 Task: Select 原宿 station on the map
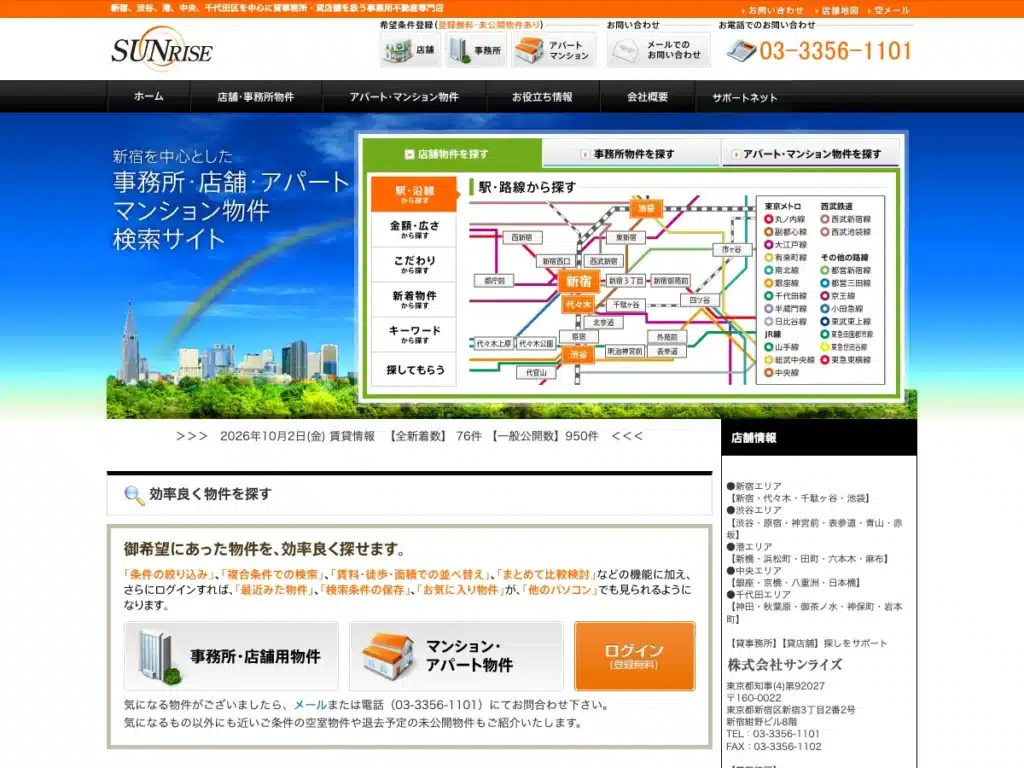point(579,336)
